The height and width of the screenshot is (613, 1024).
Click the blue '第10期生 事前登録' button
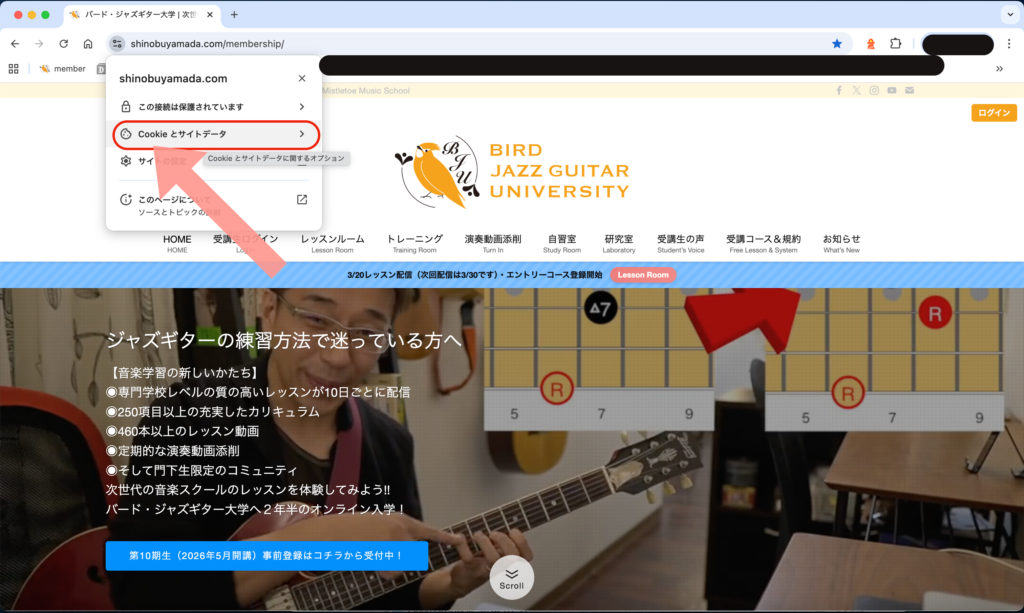pos(266,556)
